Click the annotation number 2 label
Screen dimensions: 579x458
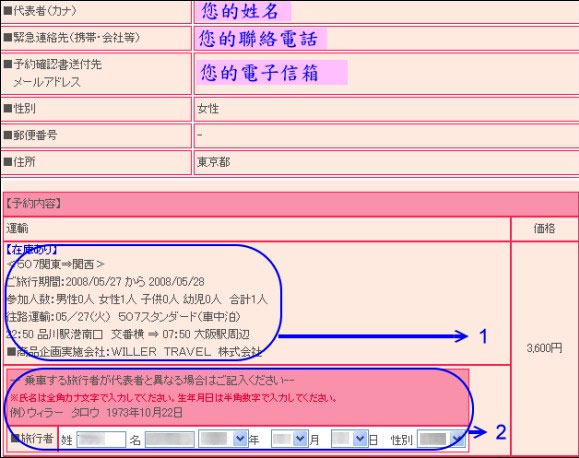pyautogui.click(x=501, y=432)
